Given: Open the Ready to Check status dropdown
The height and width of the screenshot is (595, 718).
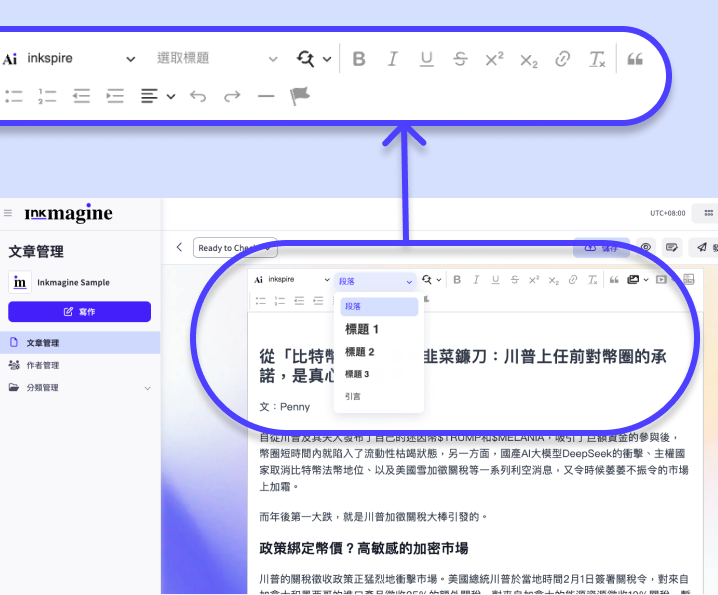Looking at the screenshot, I should point(235,248).
